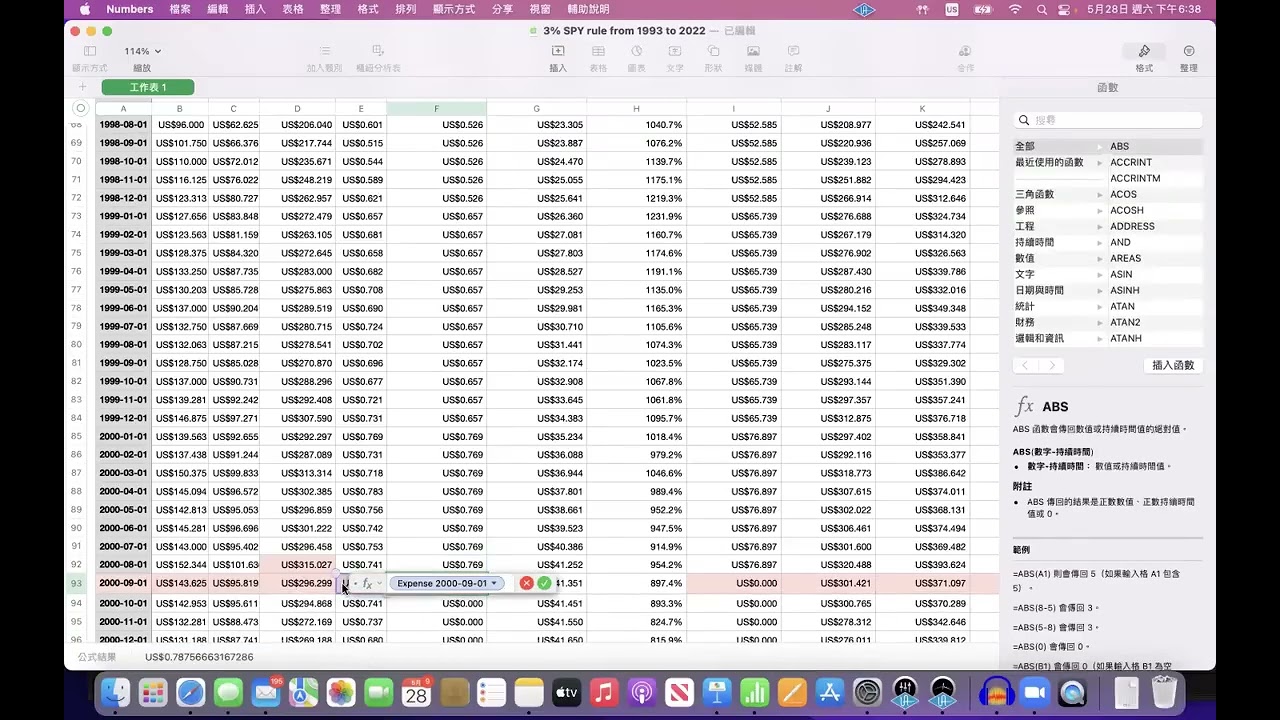Click cell US$315.027 in row 92
The height and width of the screenshot is (720, 1280).
tap(297, 565)
